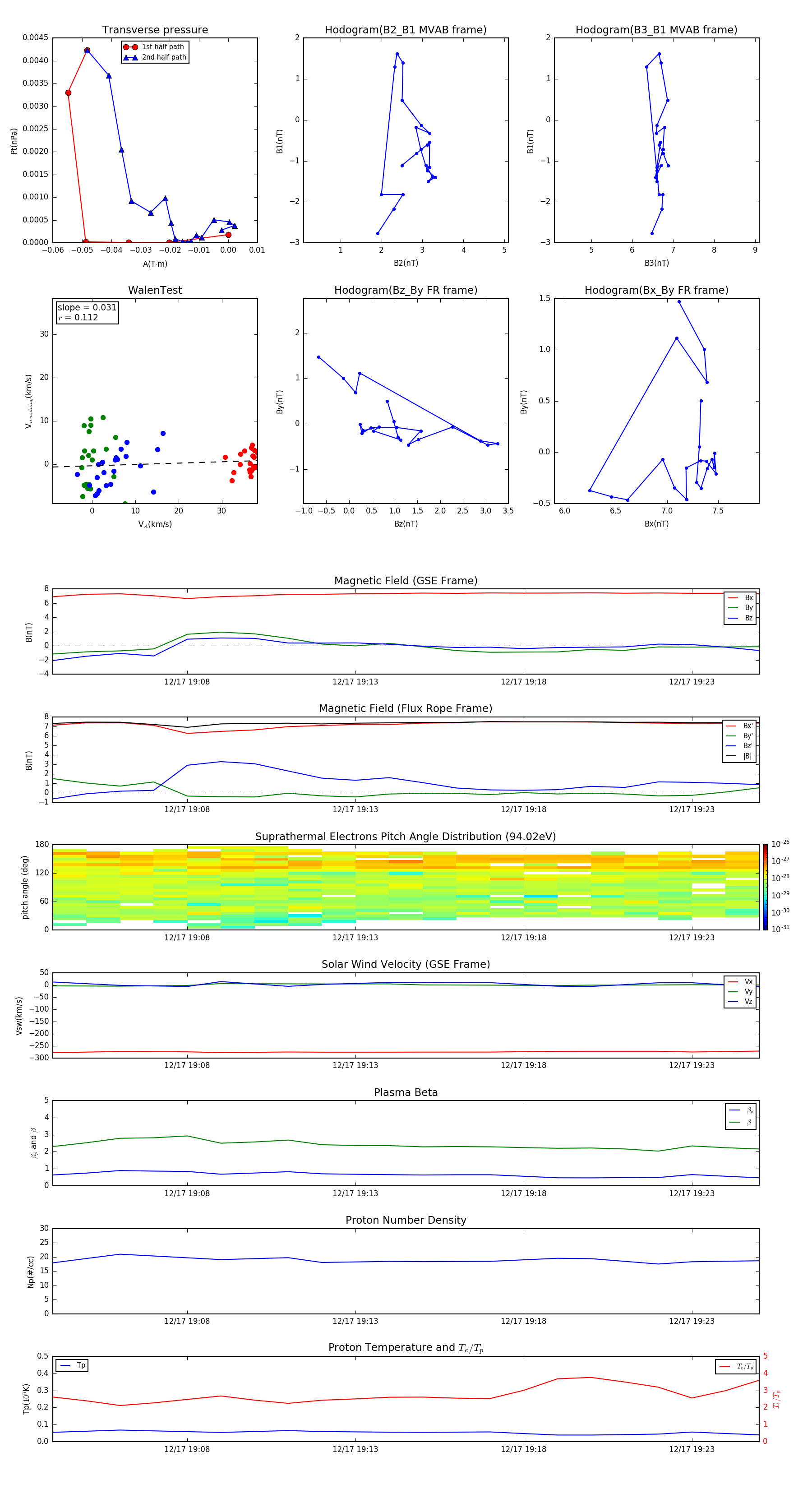This screenshot has height=1489, width=812.
Task: Click the 'Bz(nT)' x-axis label
Action: tap(406, 524)
